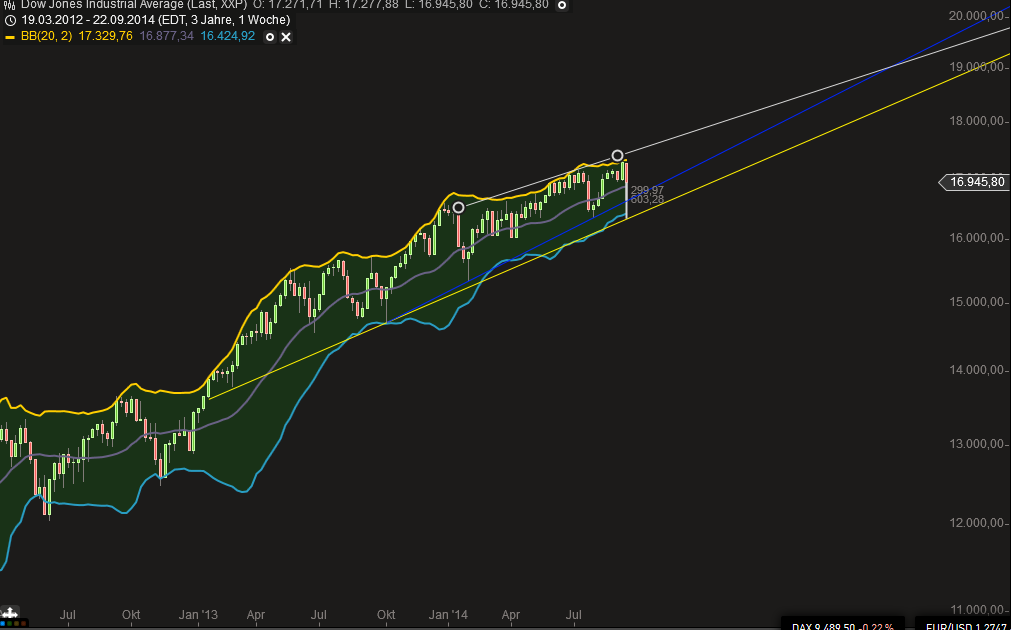Select the upper white circle trendline handle

(618, 155)
